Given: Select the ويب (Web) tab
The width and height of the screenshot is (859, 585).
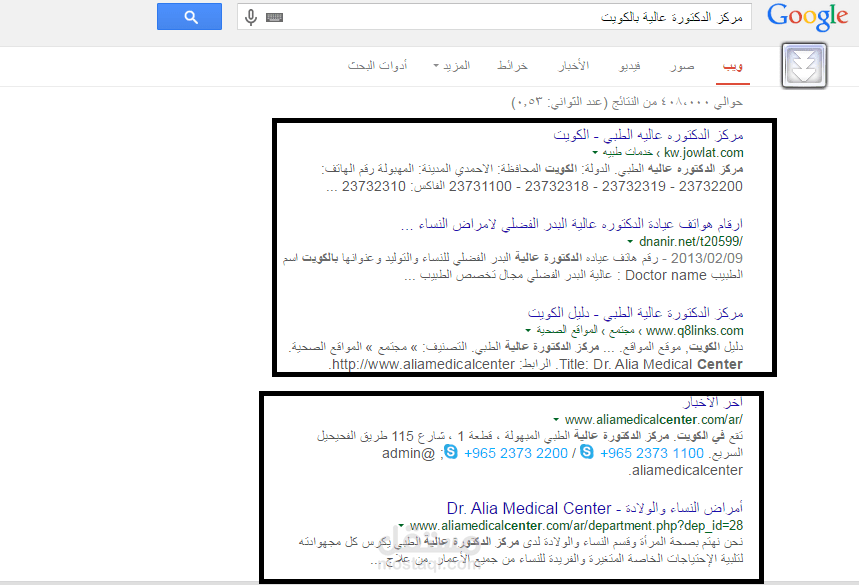Looking at the screenshot, I should click(732, 66).
